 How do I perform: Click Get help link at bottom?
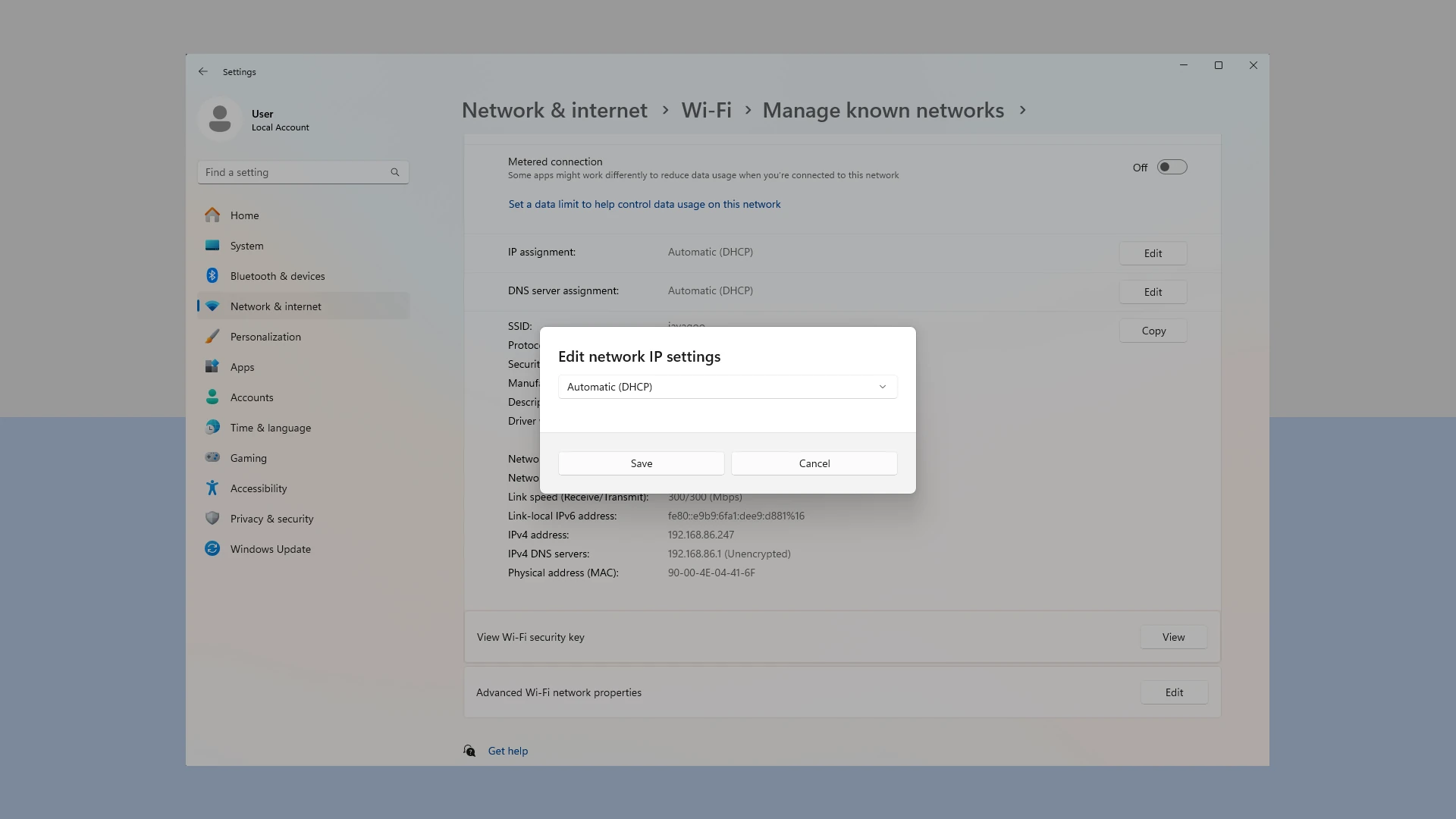pos(508,751)
